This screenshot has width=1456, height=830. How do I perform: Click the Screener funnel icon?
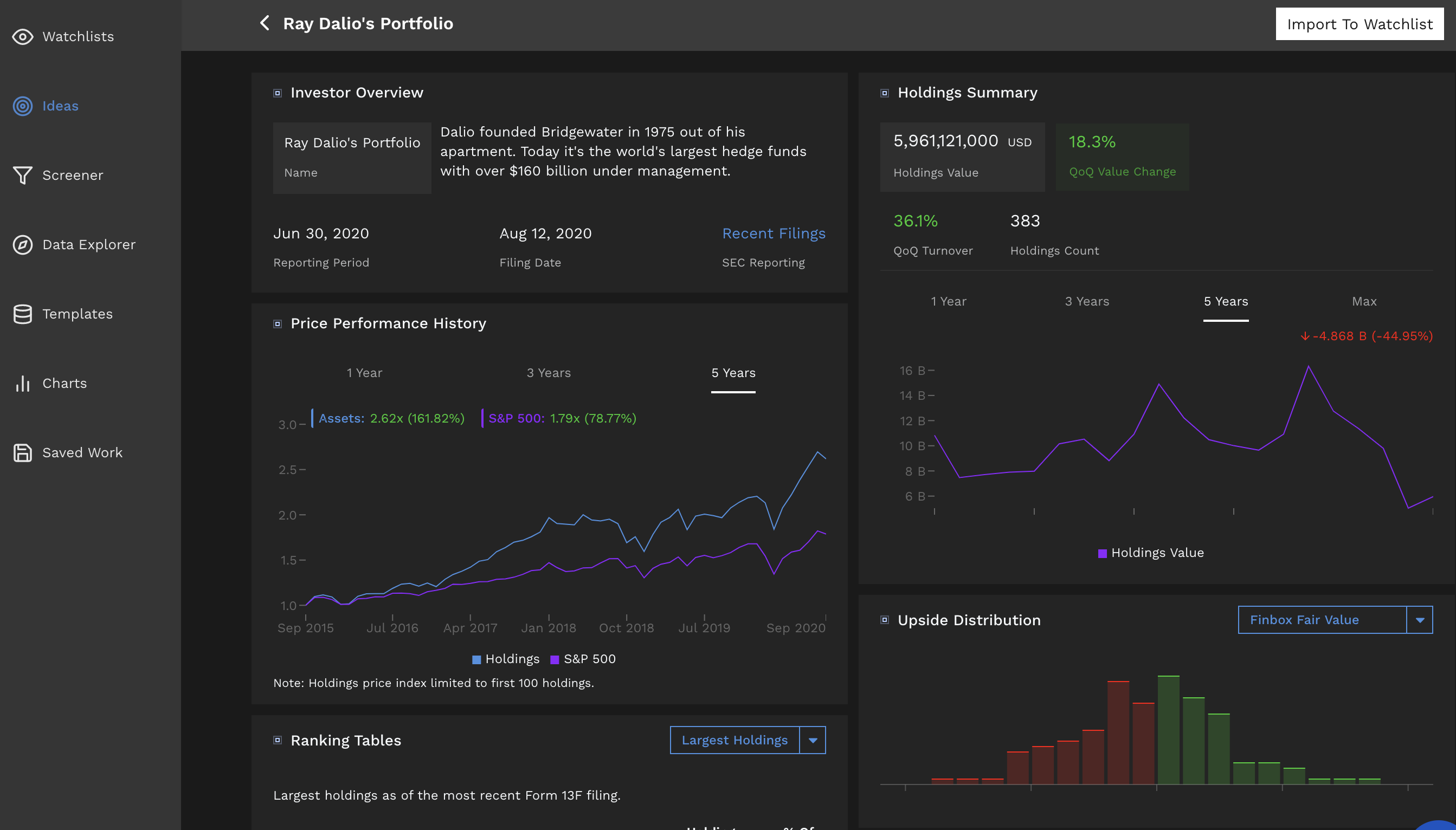(x=22, y=175)
